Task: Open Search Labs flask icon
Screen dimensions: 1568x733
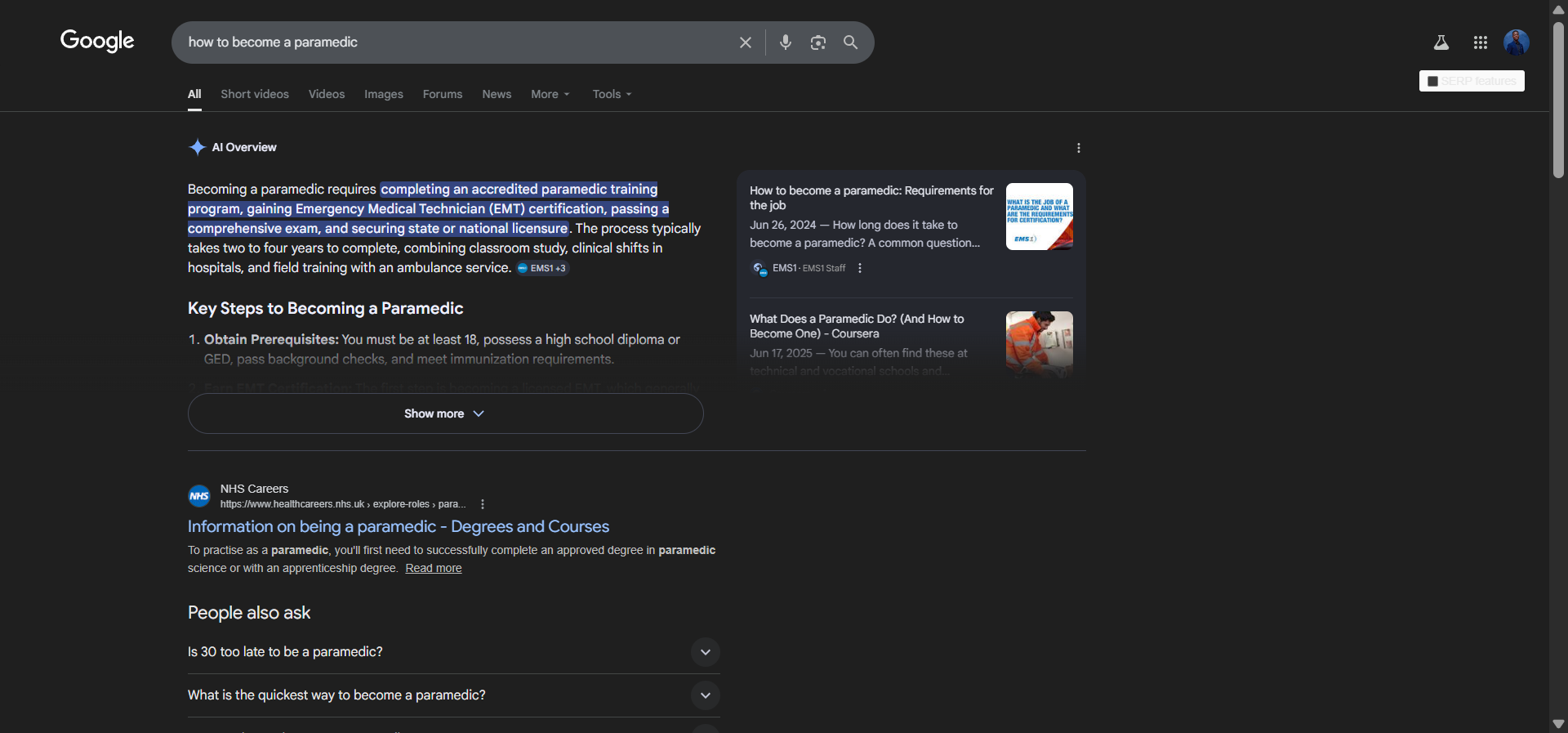Action: pos(1441,42)
